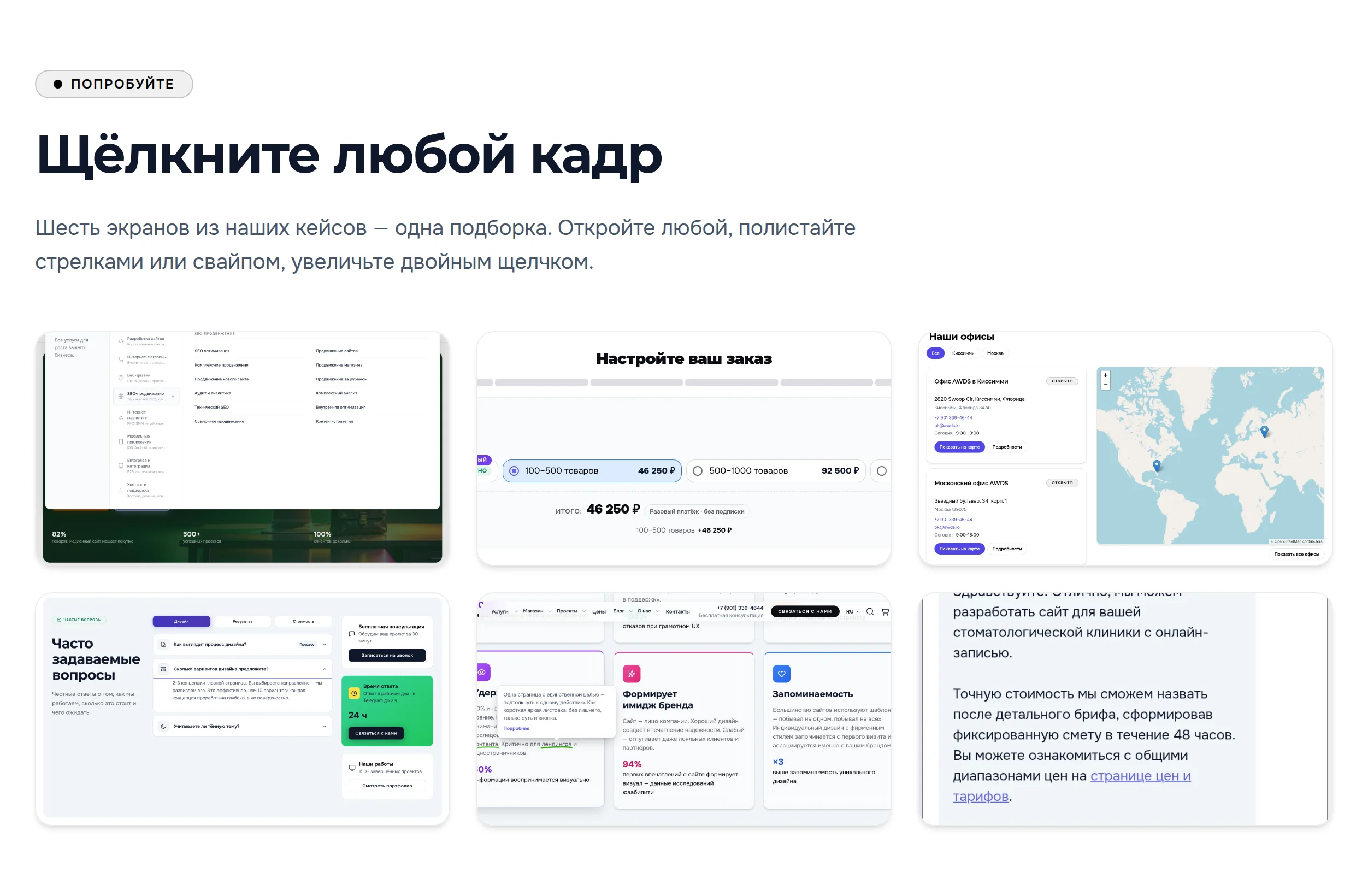
Task: Open the 'Блог' dropdown in header
Action: pos(622,611)
